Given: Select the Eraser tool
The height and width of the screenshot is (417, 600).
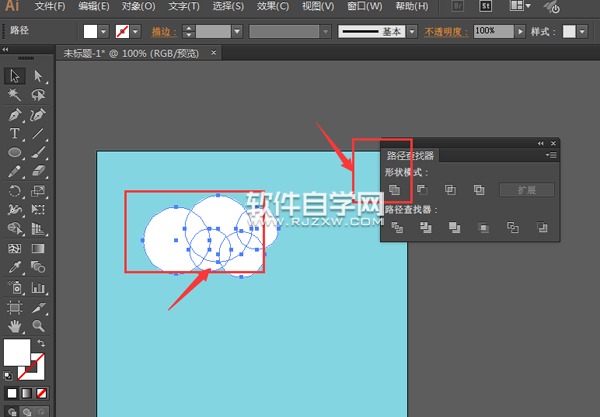Looking at the screenshot, I should coord(38,171).
